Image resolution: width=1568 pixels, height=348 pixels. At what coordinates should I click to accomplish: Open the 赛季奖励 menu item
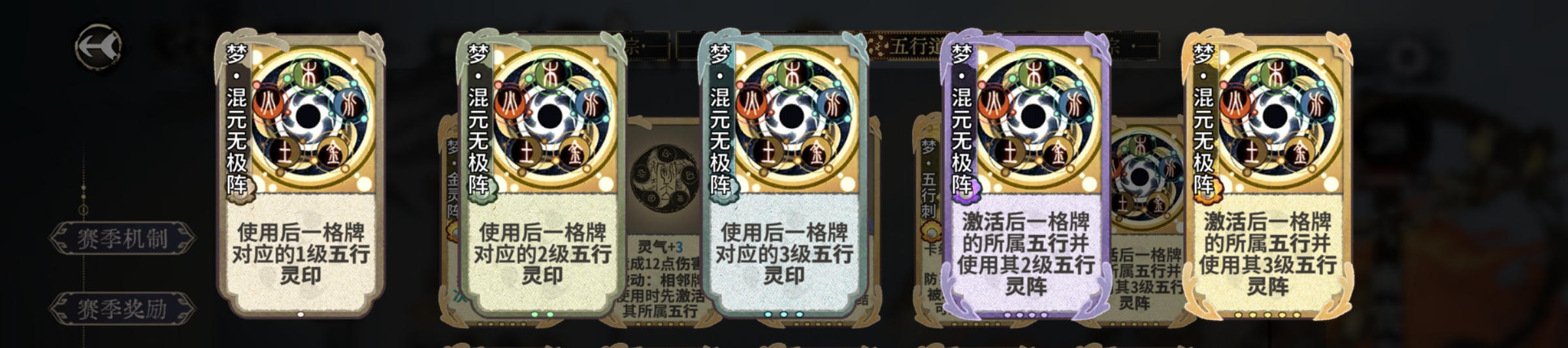(122, 308)
